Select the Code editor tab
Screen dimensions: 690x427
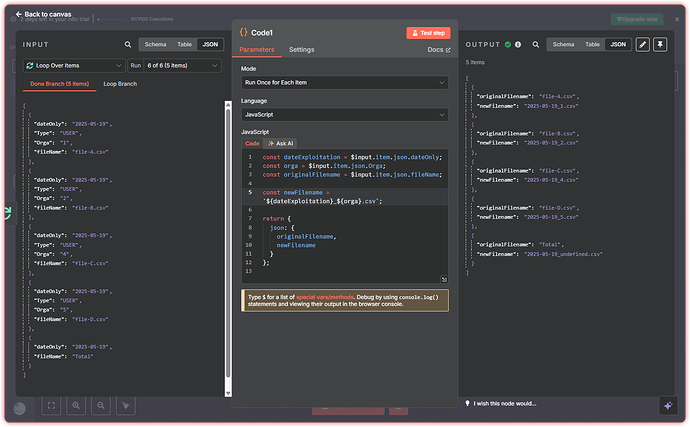click(x=252, y=144)
